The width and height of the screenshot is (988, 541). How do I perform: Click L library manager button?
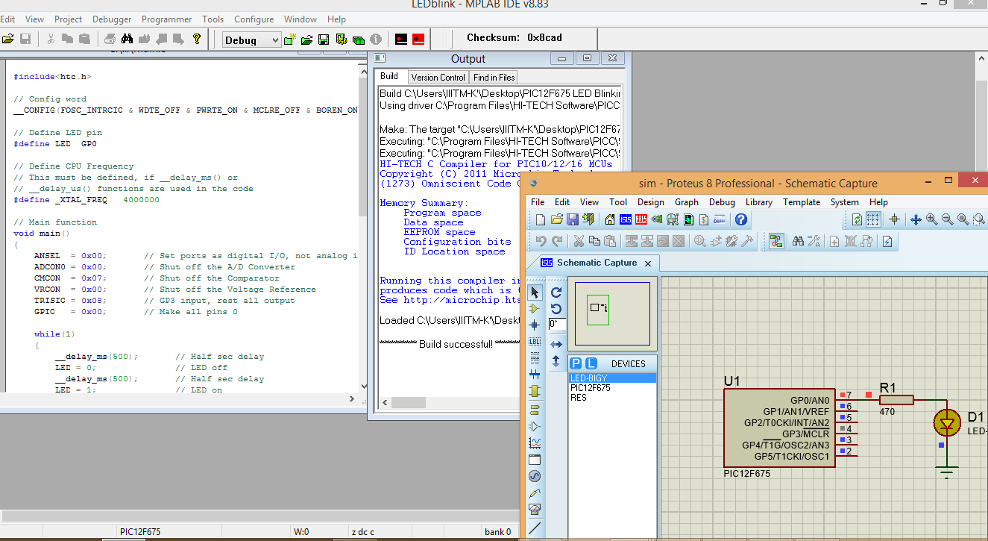pyautogui.click(x=591, y=363)
